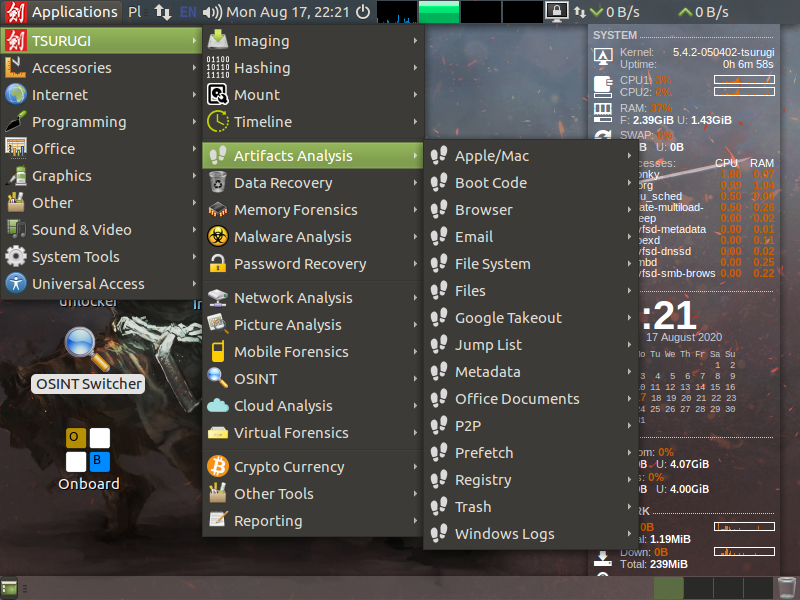Select the Other category in main menu
Viewport: 800px width, 600px height.
click(101, 203)
